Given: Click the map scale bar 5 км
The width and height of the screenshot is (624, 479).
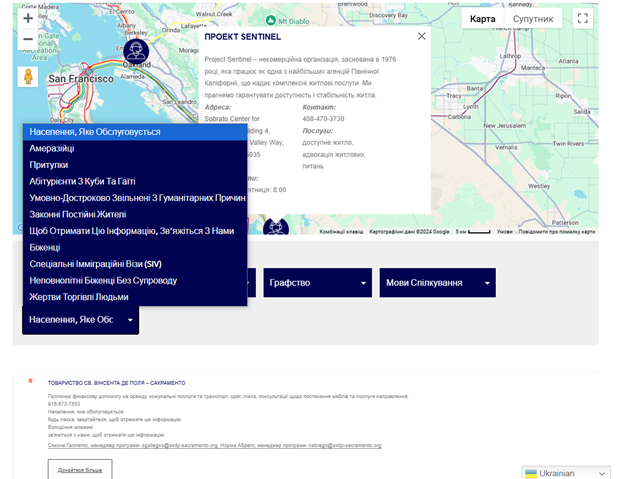Looking at the screenshot, I should [x=473, y=232].
